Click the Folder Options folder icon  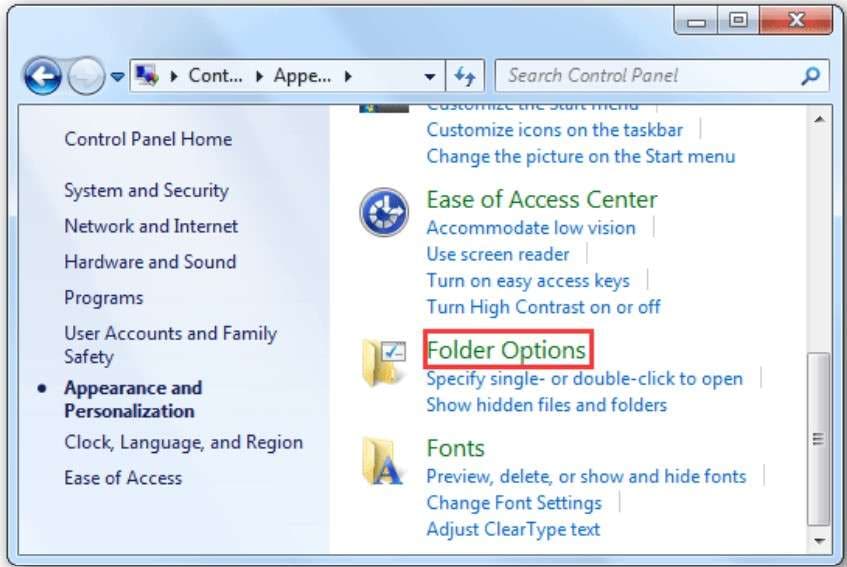(383, 362)
